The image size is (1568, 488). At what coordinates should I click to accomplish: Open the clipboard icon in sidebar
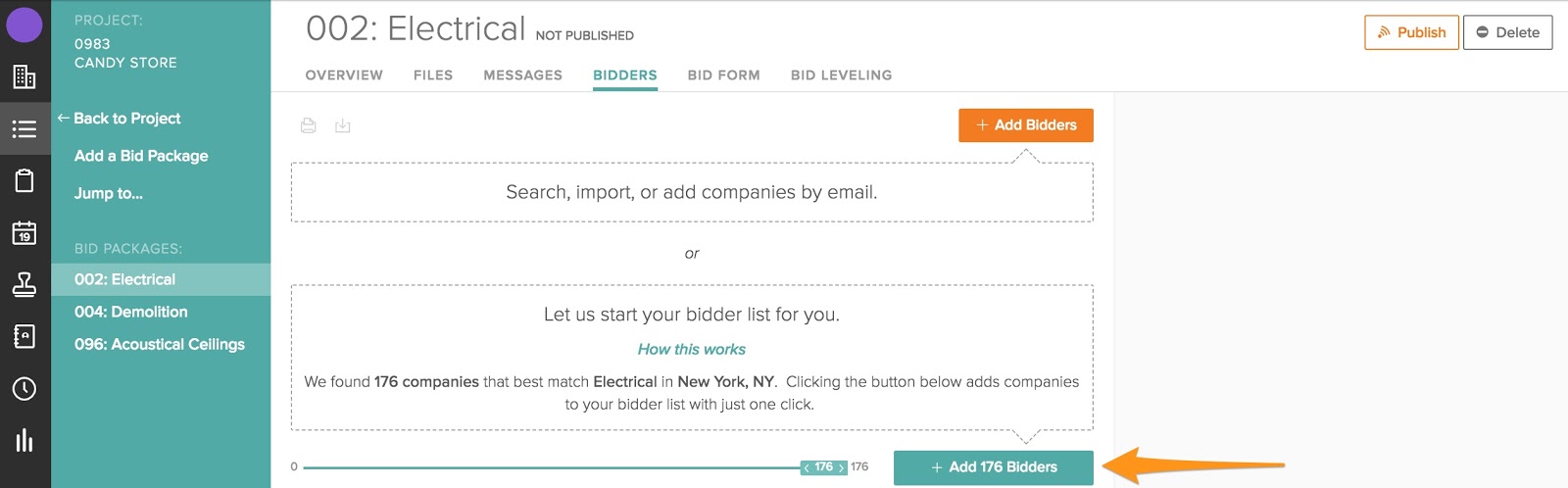[24, 180]
